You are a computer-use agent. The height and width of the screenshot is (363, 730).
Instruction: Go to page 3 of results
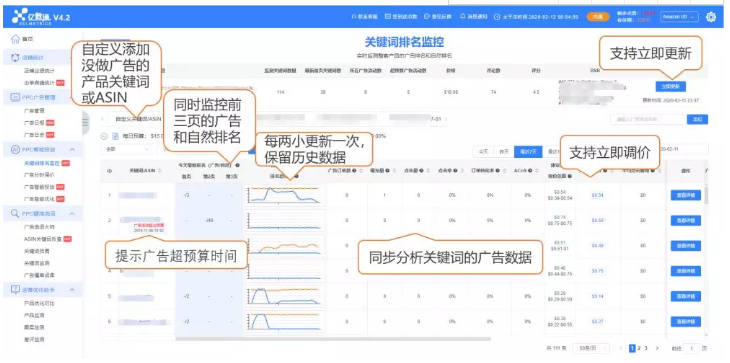[x=645, y=348]
